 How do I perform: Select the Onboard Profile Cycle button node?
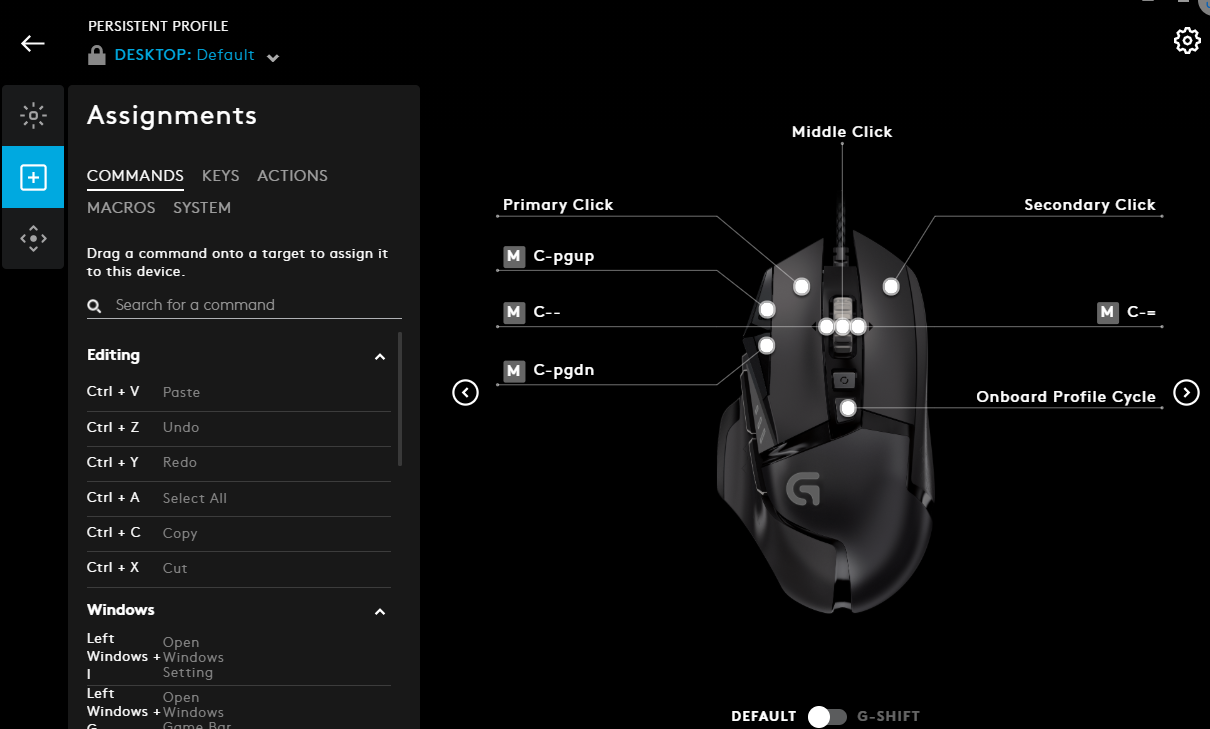[848, 408]
